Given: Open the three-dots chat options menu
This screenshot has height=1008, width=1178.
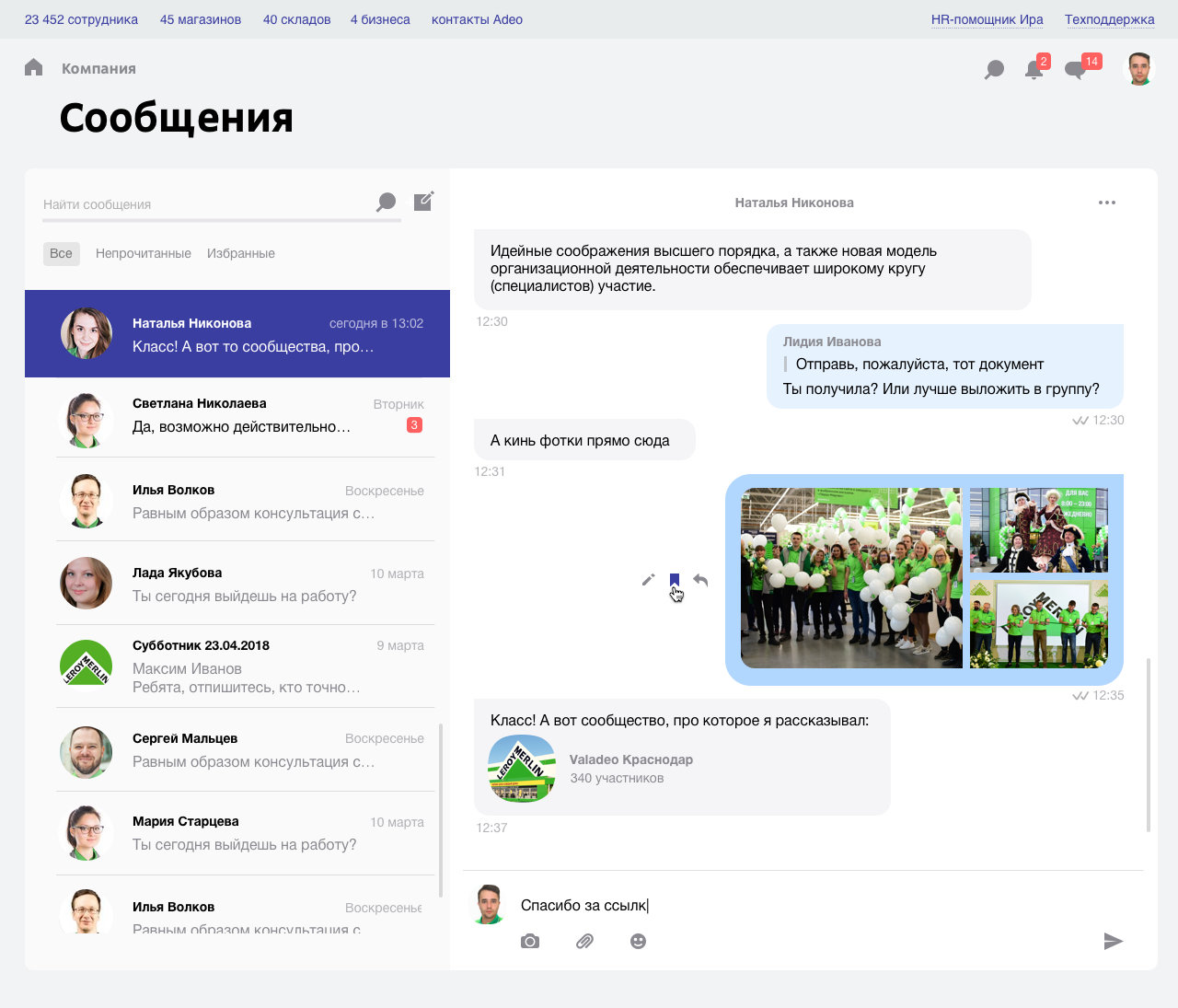Looking at the screenshot, I should (x=1107, y=203).
